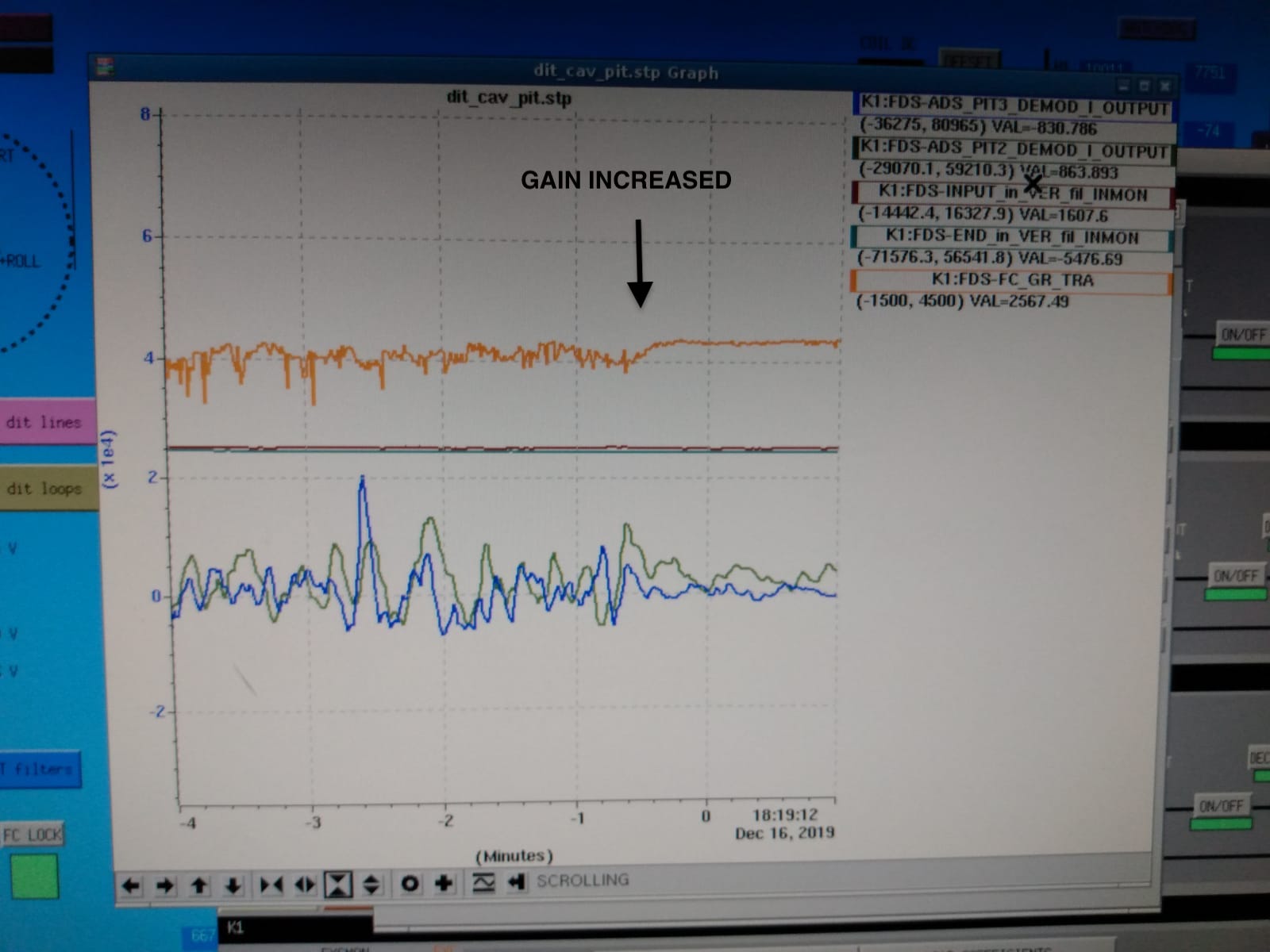Click the value text VAL=1607.6

click(x=1064, y=215)
